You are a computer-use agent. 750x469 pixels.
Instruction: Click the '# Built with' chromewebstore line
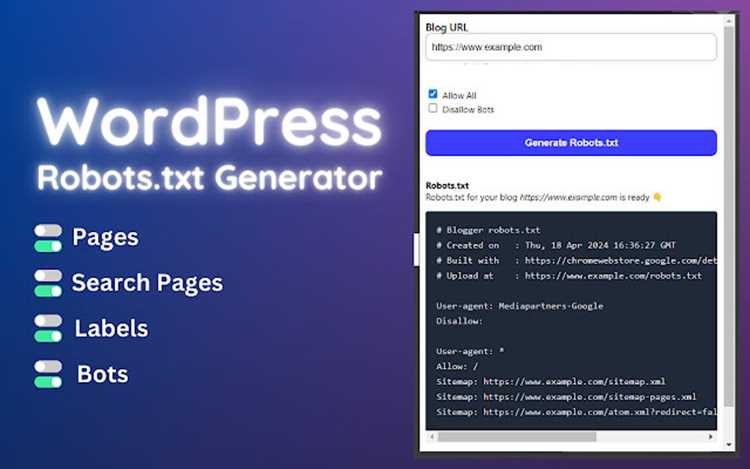tap(576, 260)
